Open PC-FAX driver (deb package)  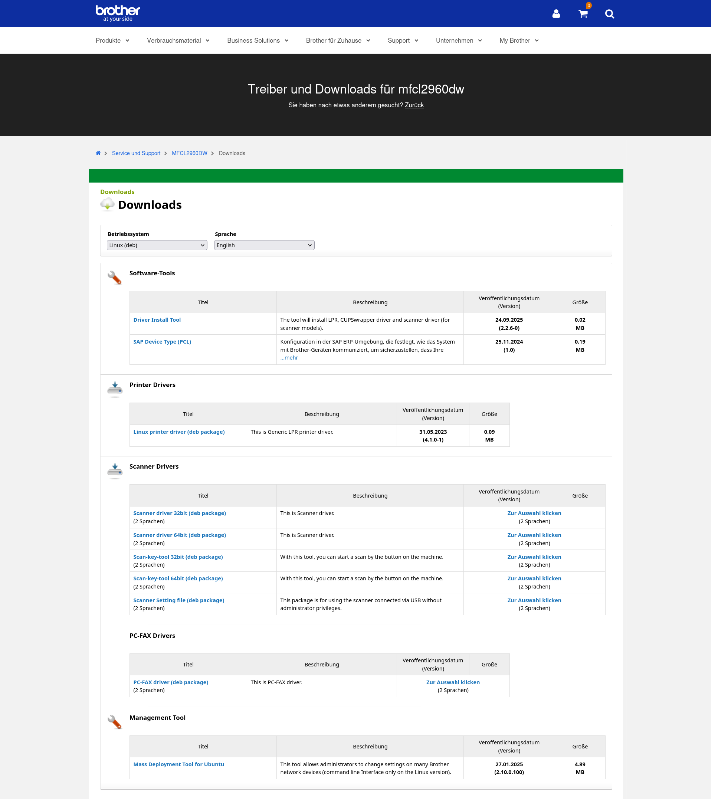click(x=171, y=682)
